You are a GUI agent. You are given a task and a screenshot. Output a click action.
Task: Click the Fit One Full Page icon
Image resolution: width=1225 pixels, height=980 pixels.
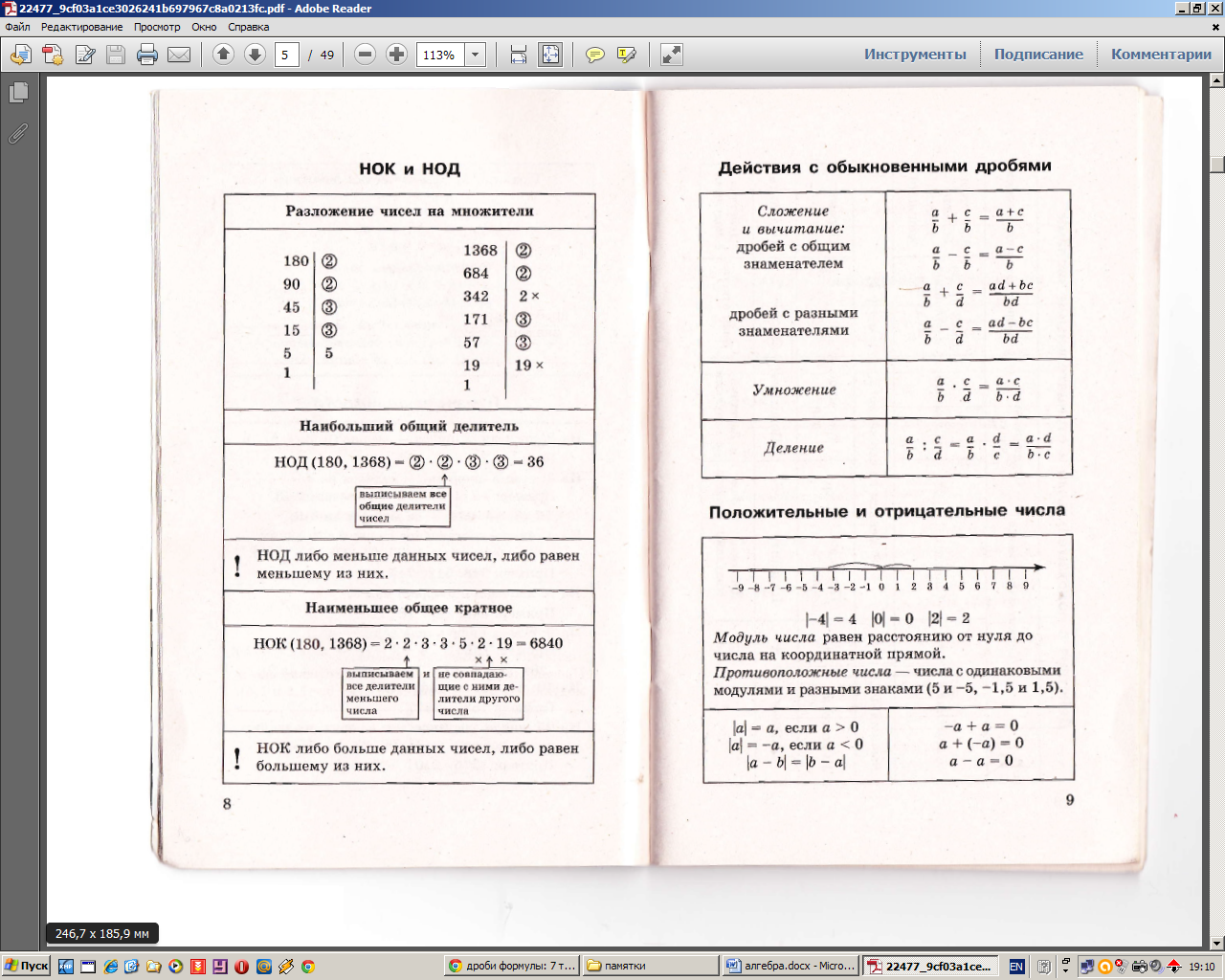[x=550, y=55]
